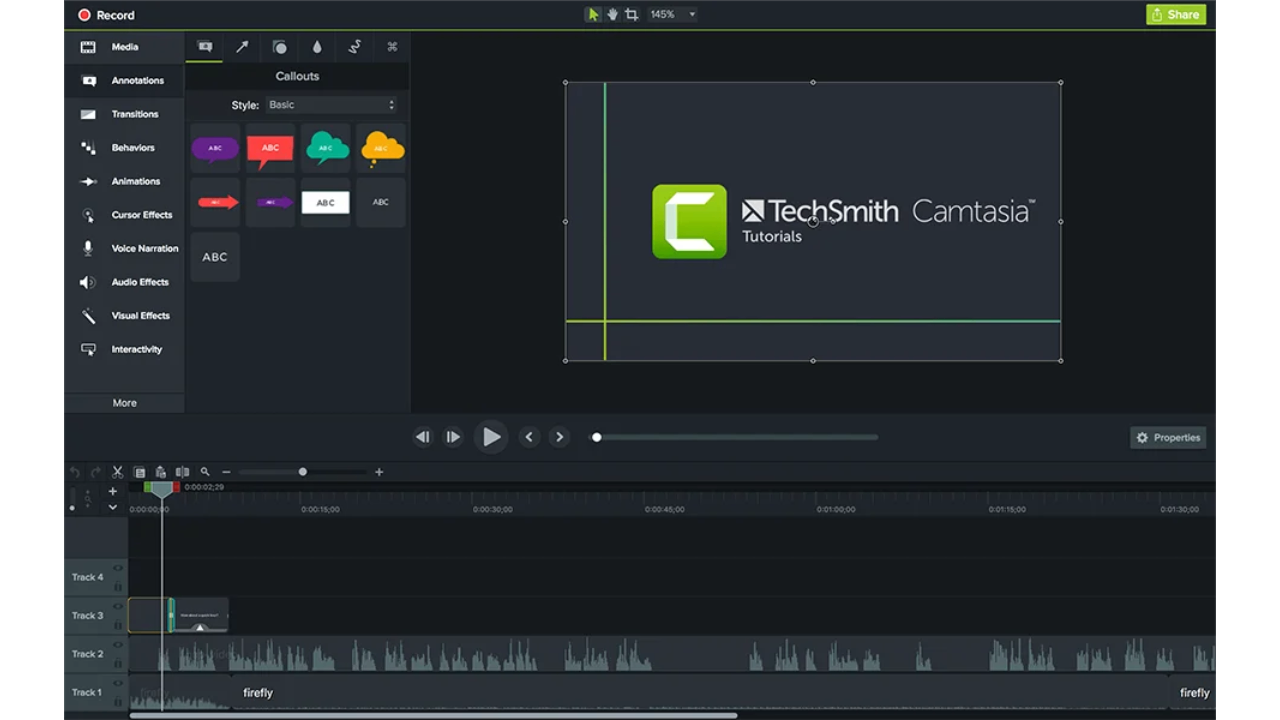Cut selection using the scissors icon

click(117, 471)
